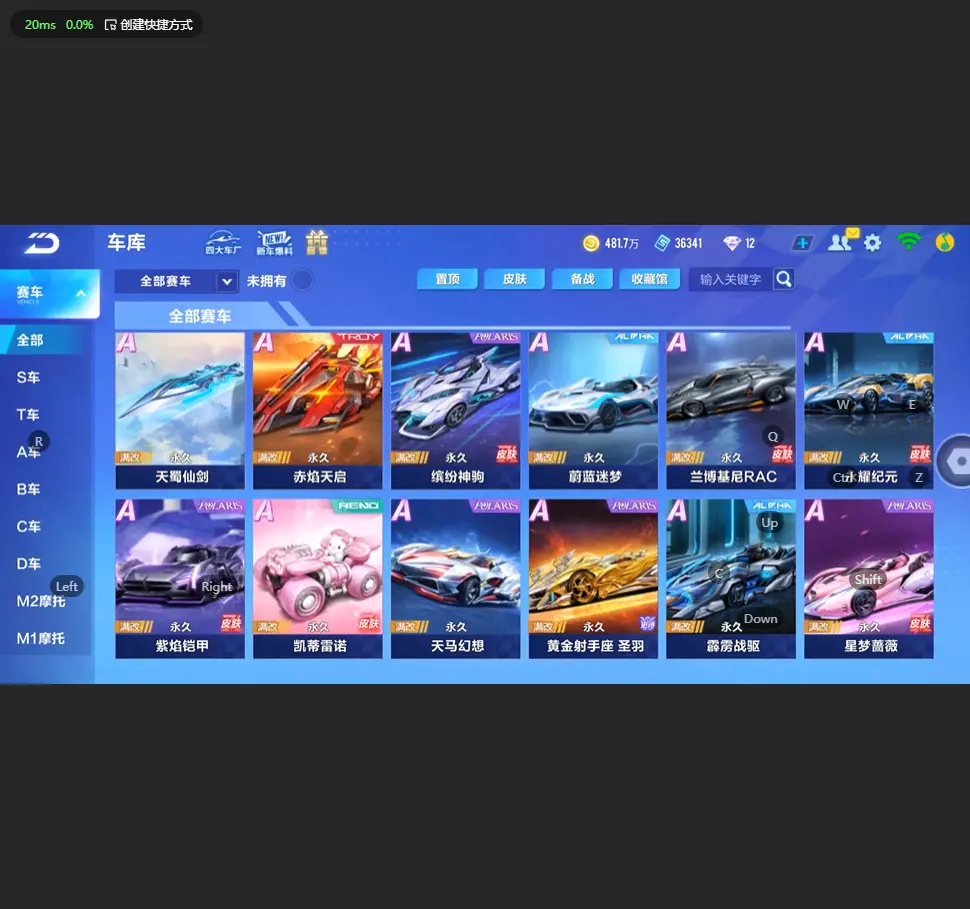The width and height of the screenshot is (970, 909).
Task: Click the 481.7万 coin balance
Action: pos(622,243)
